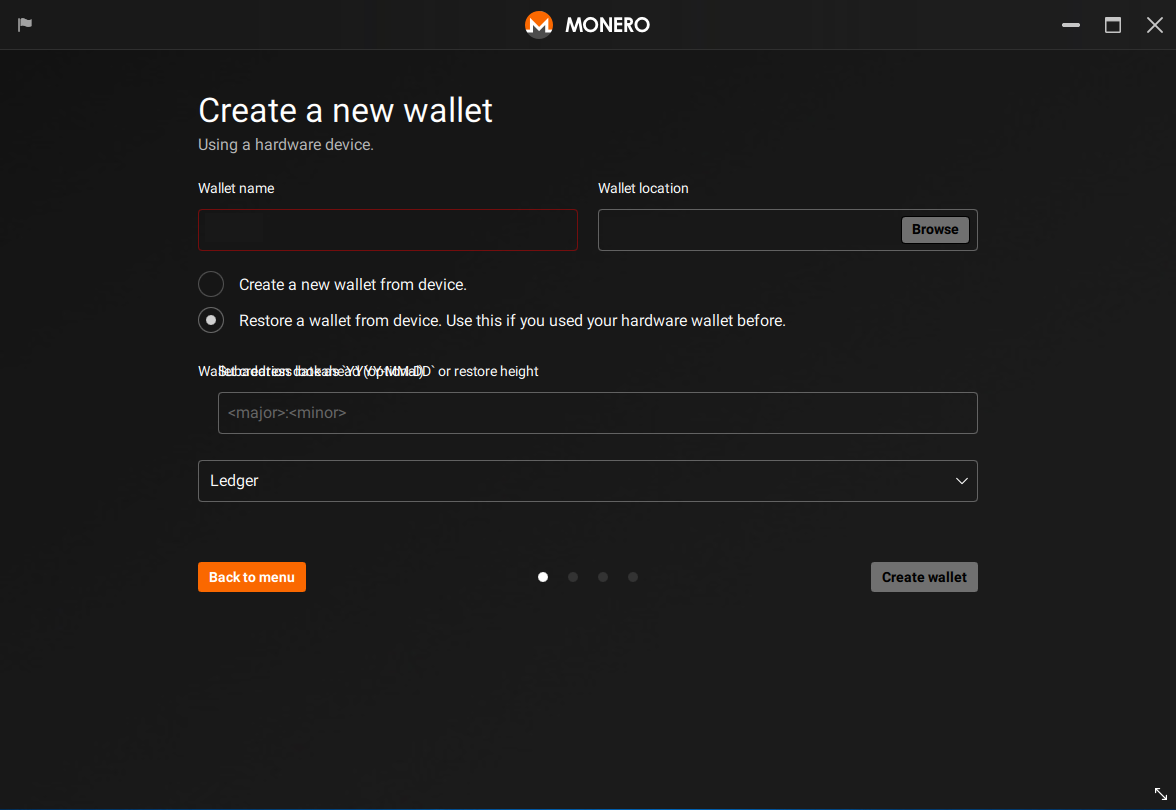Screen dimensions: 1176x810
Task: Click the second wizard progress dot
Action: click(x=573, y=577)
